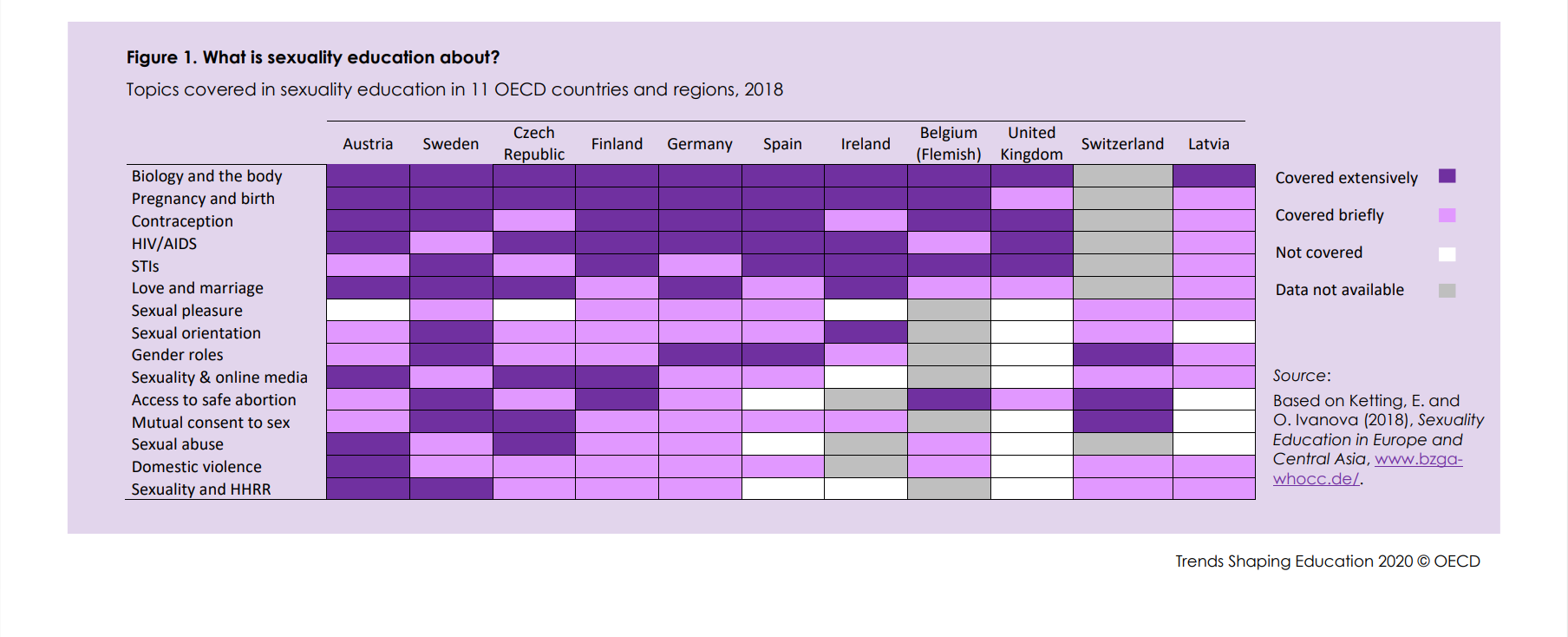The image size is (1568, 637).
Task: Select the Latvia column header
Action: click(x=1208, y=144)
